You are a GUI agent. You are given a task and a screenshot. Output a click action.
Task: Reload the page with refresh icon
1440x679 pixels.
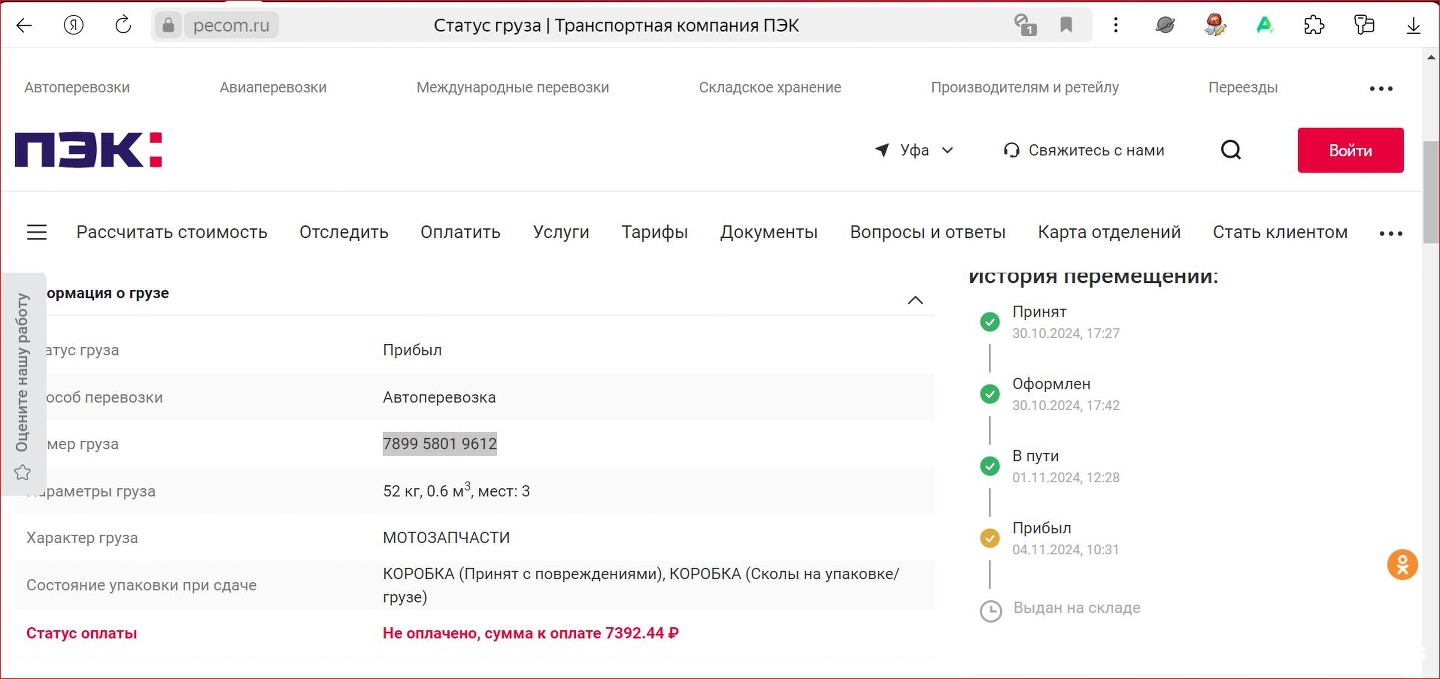click(x=123, y=25)
